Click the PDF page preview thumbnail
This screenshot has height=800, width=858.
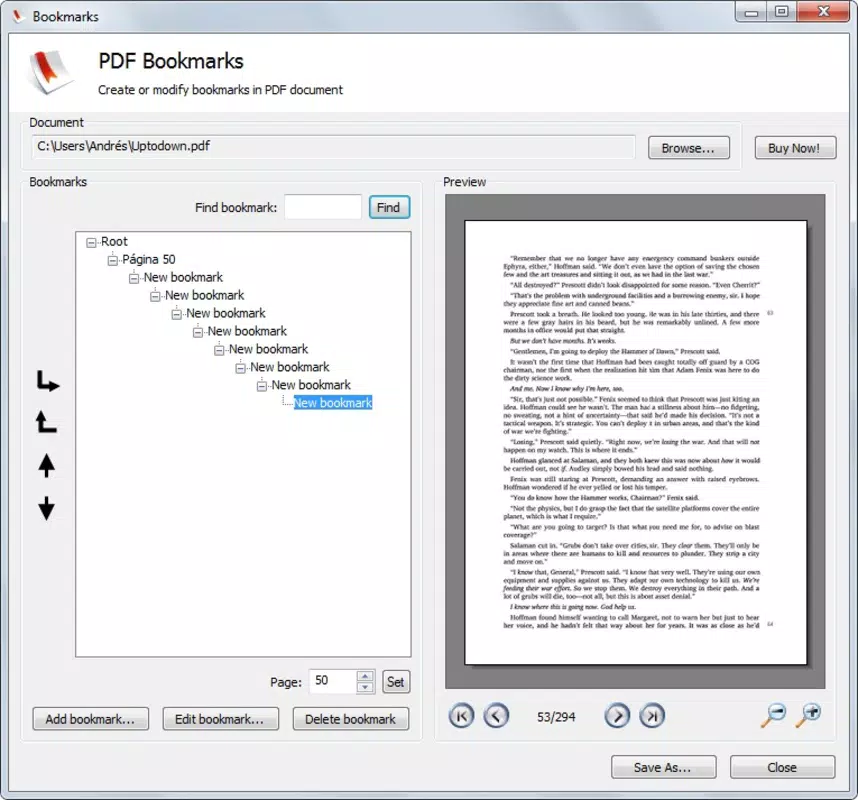635,442
